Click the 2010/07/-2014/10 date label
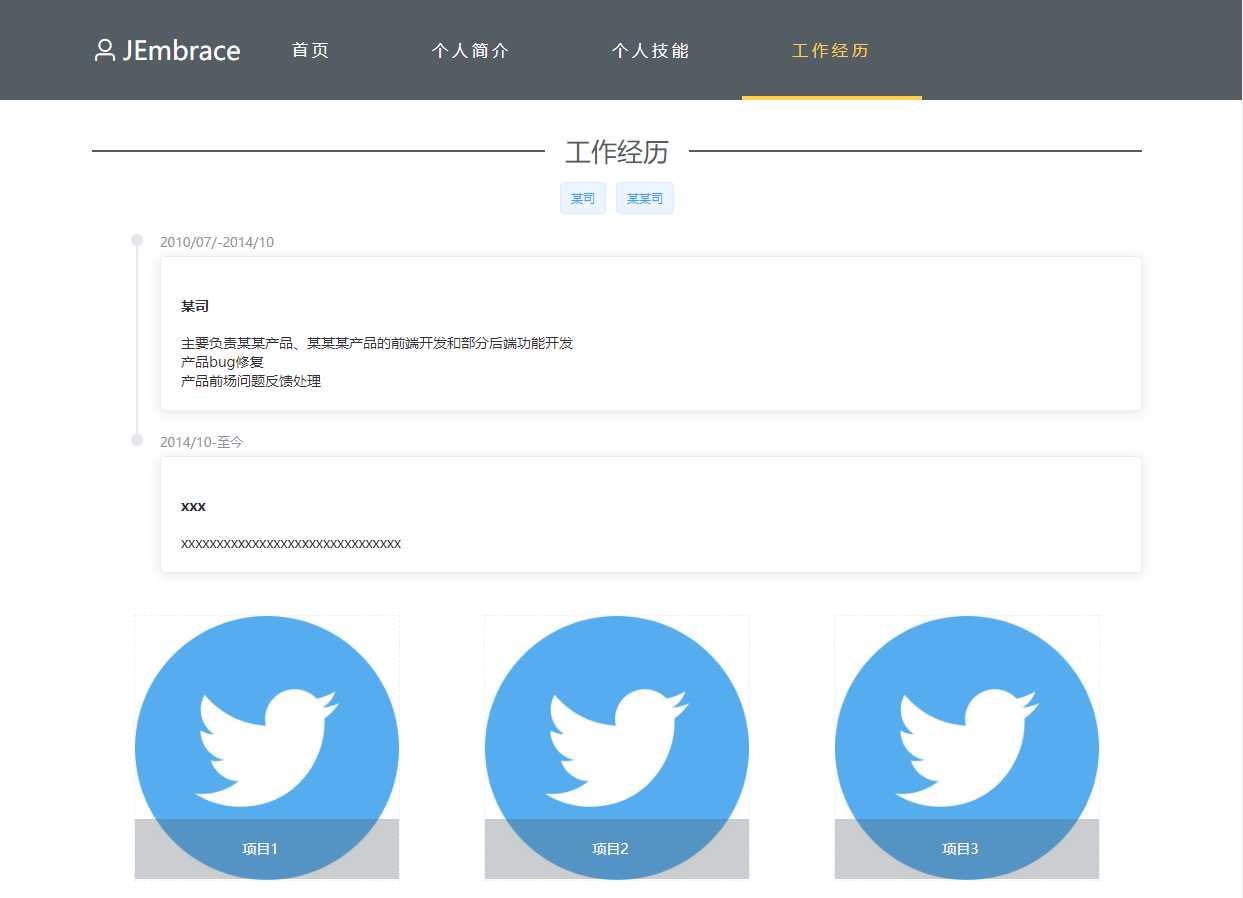The height and width of the screenshot is (898, 1243). pyautogui.click(x=217, y=242)
